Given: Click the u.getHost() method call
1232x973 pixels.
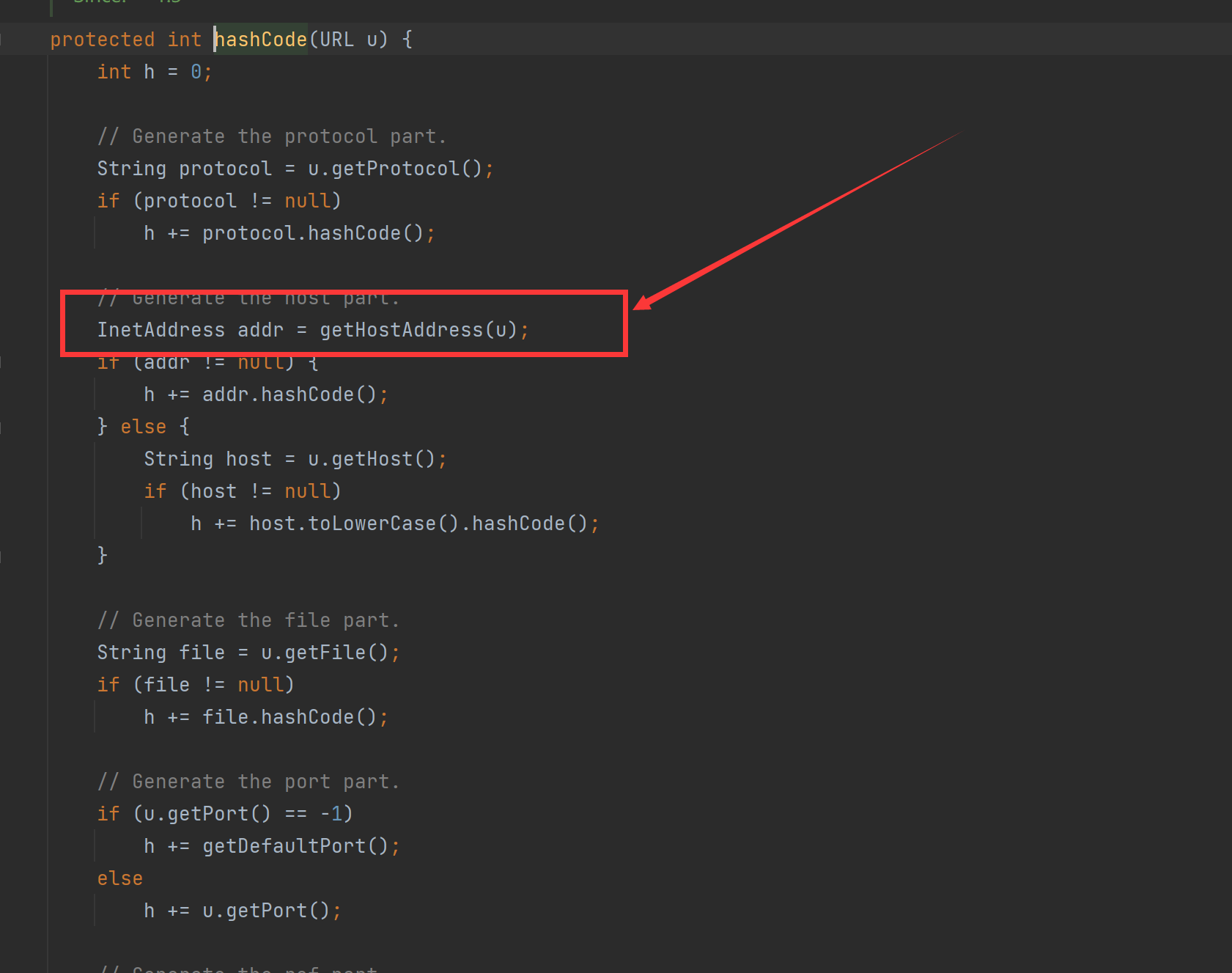Looking at the screenshot, I should [x=372, y=459].
